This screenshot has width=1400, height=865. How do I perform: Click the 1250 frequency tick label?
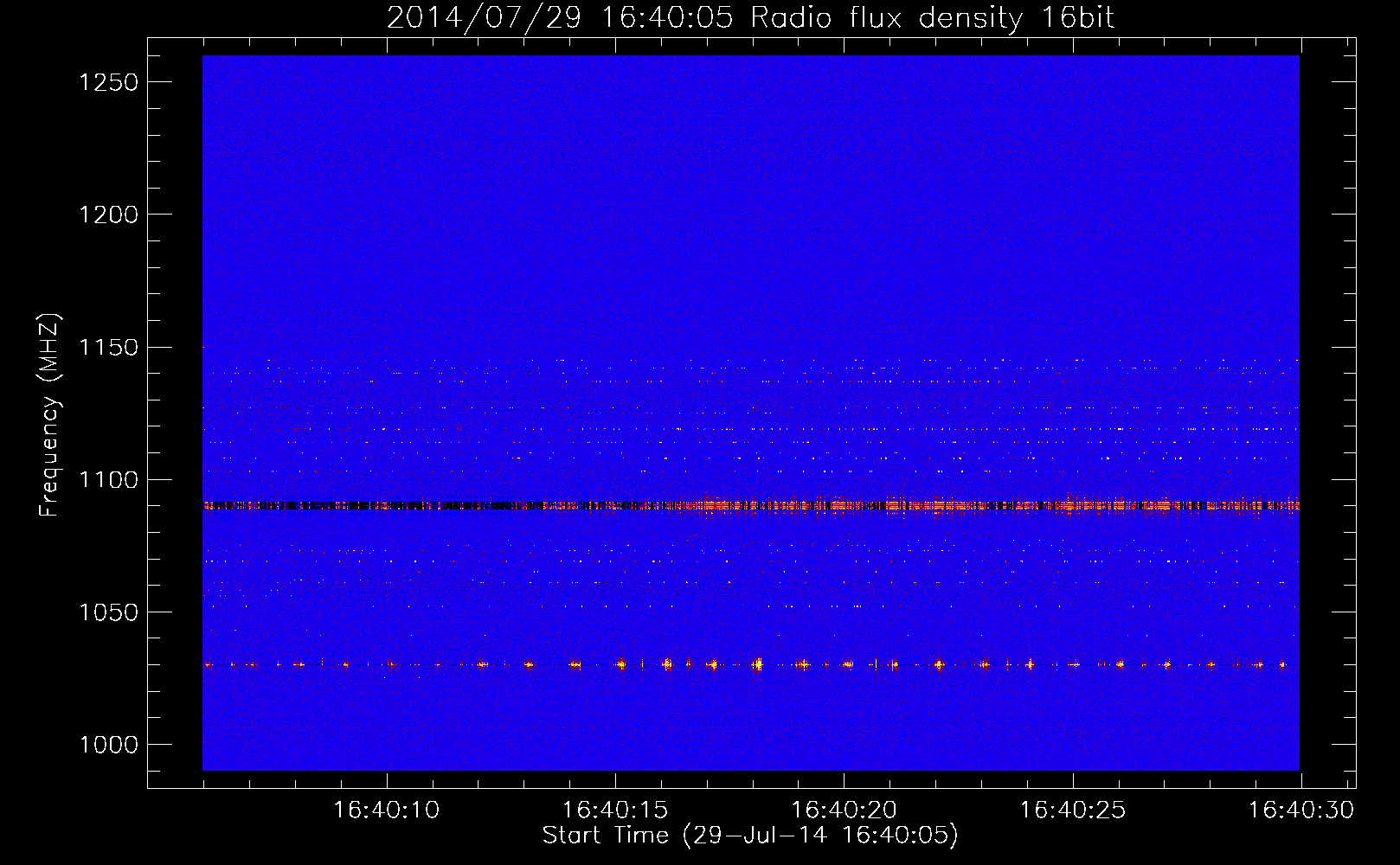(108, 82)
